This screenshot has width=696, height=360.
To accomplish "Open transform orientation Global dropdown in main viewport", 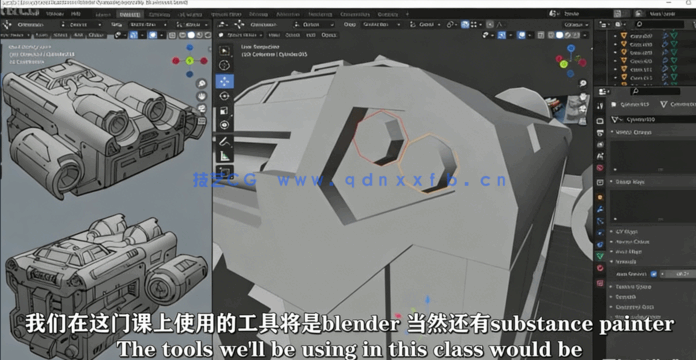I will pos(426,24).
